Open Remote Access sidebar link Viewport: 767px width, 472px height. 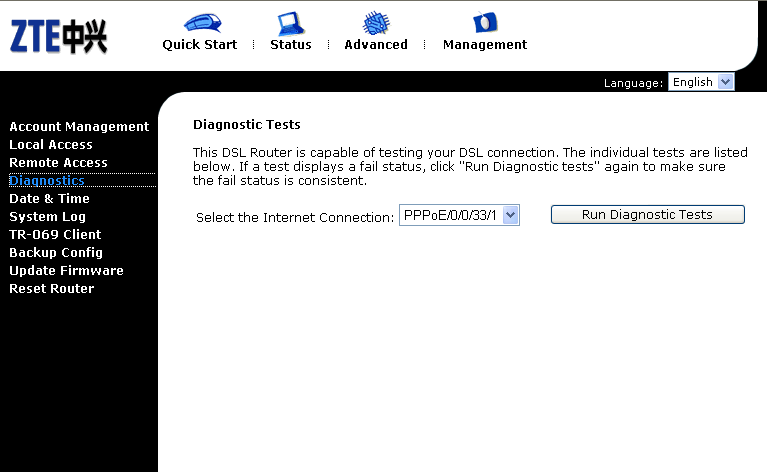[x=58, y=162]
